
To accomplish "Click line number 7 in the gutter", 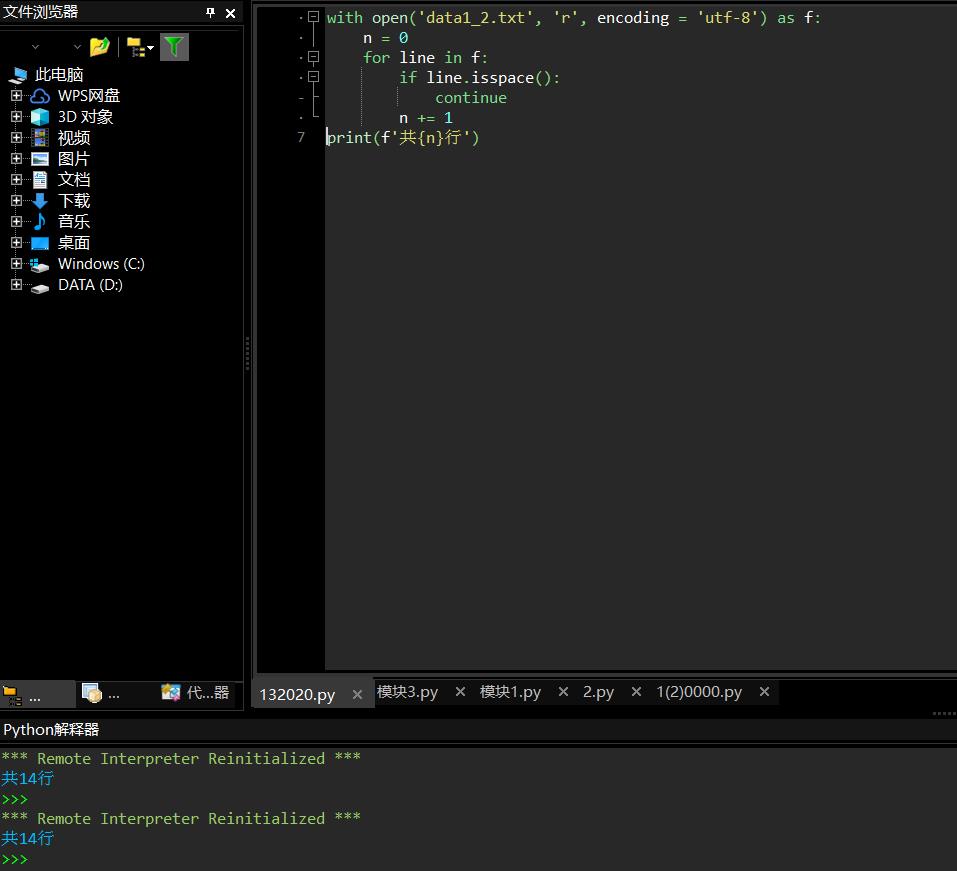I will 301,137.
